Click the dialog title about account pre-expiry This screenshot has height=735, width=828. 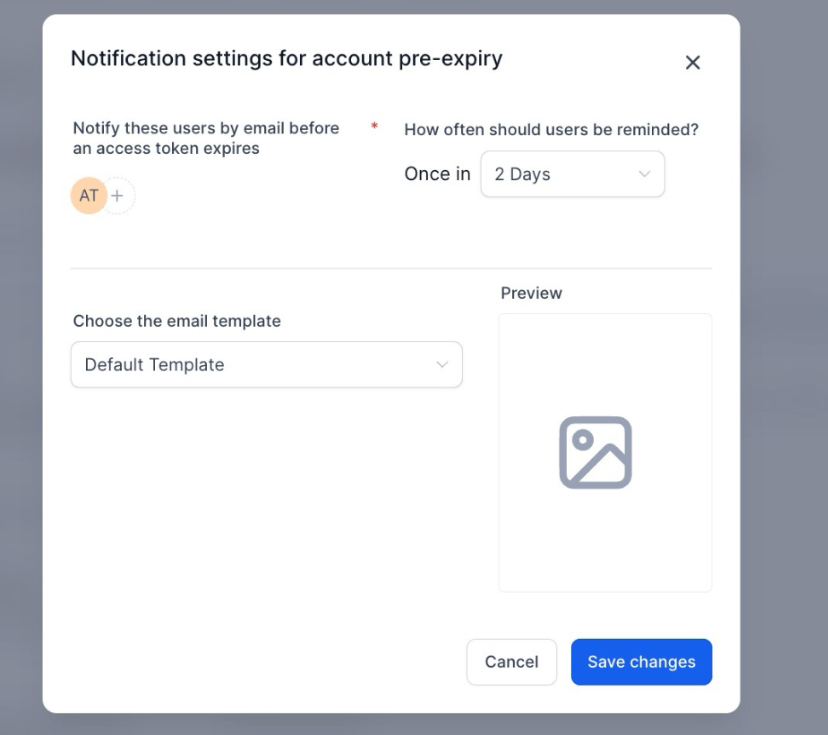click(286, 58)
